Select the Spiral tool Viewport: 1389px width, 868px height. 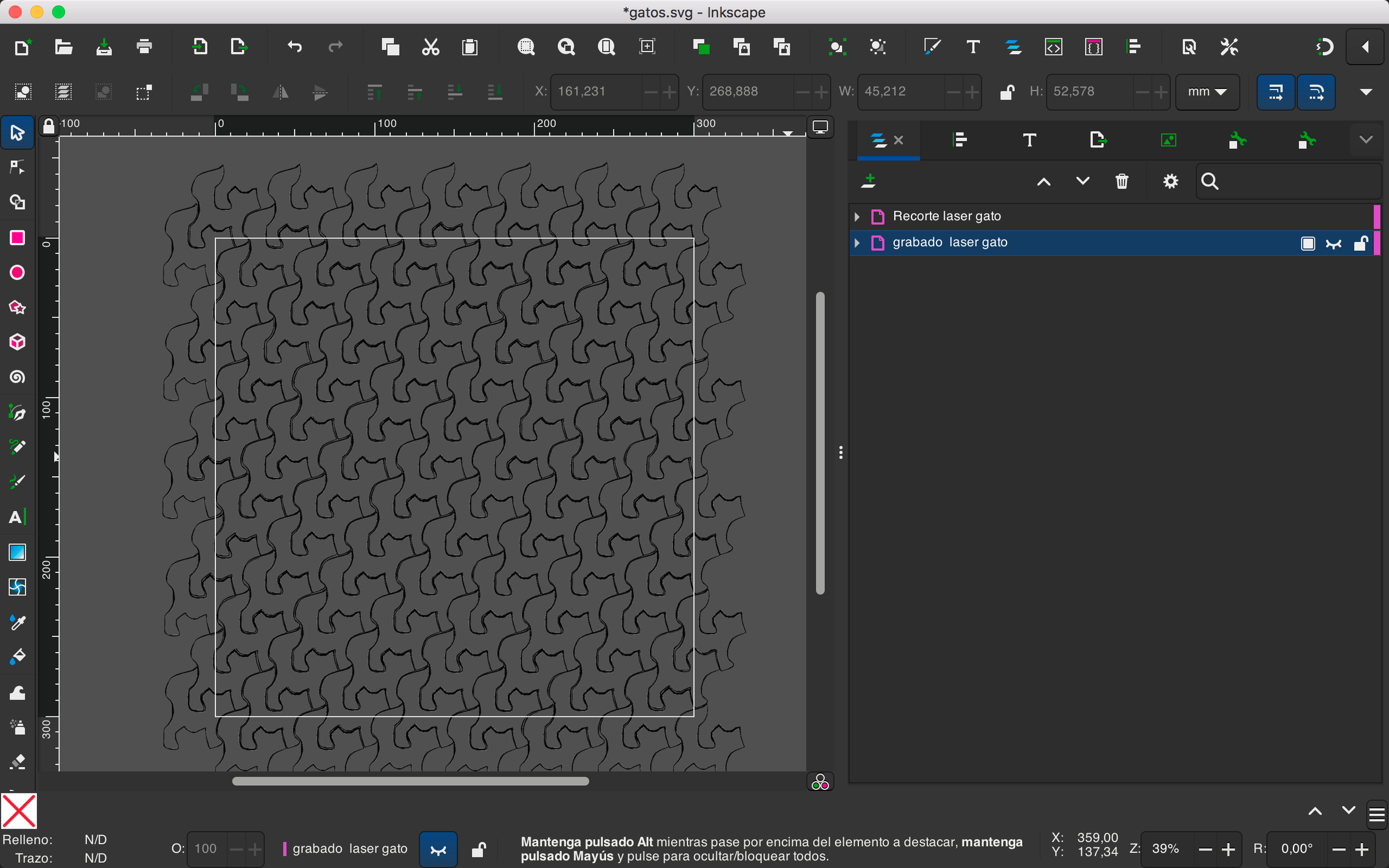point(17,377)
